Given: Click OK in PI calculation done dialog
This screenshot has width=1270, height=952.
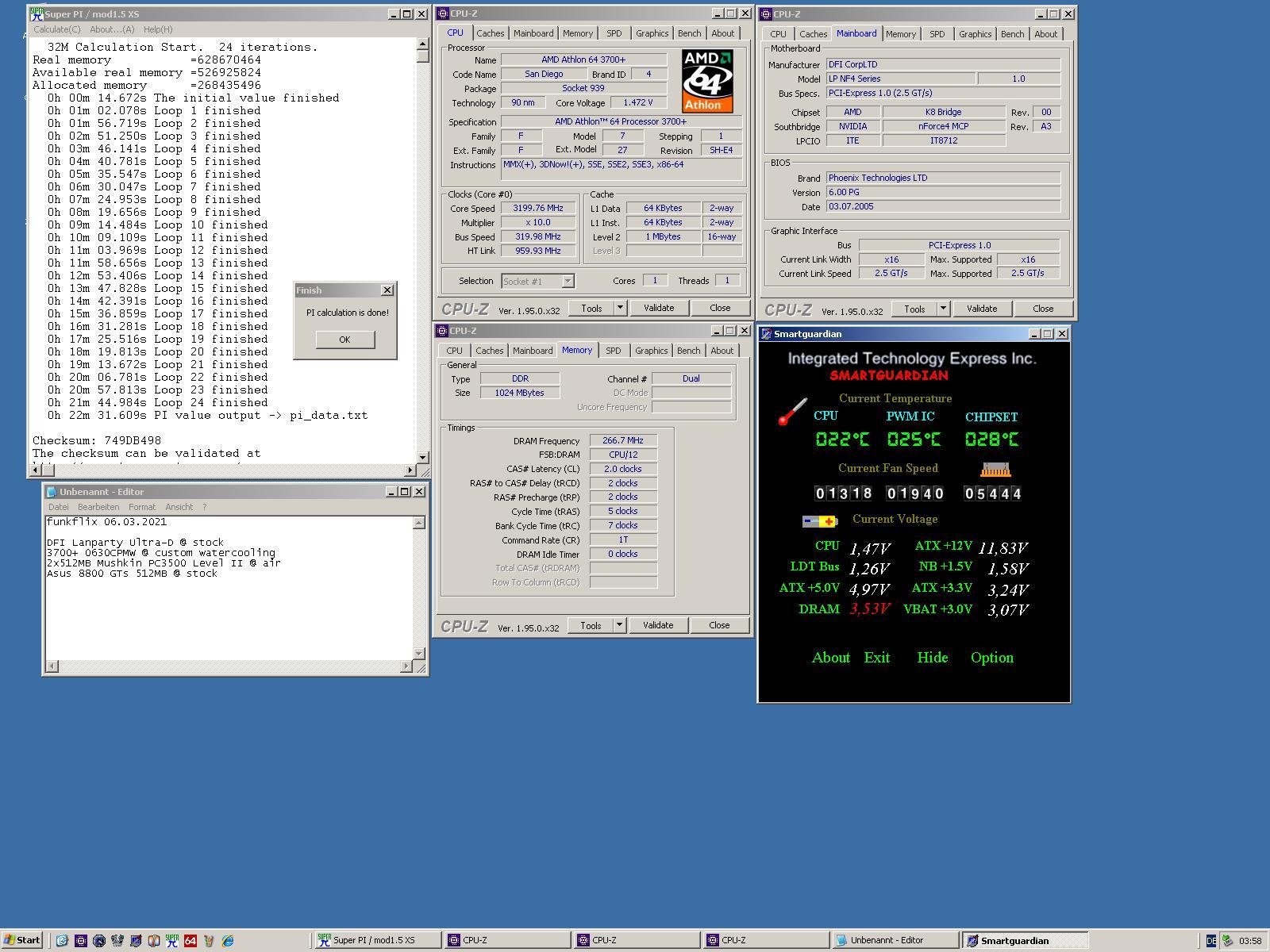Looking at the screenshot, I should (344, 340).
